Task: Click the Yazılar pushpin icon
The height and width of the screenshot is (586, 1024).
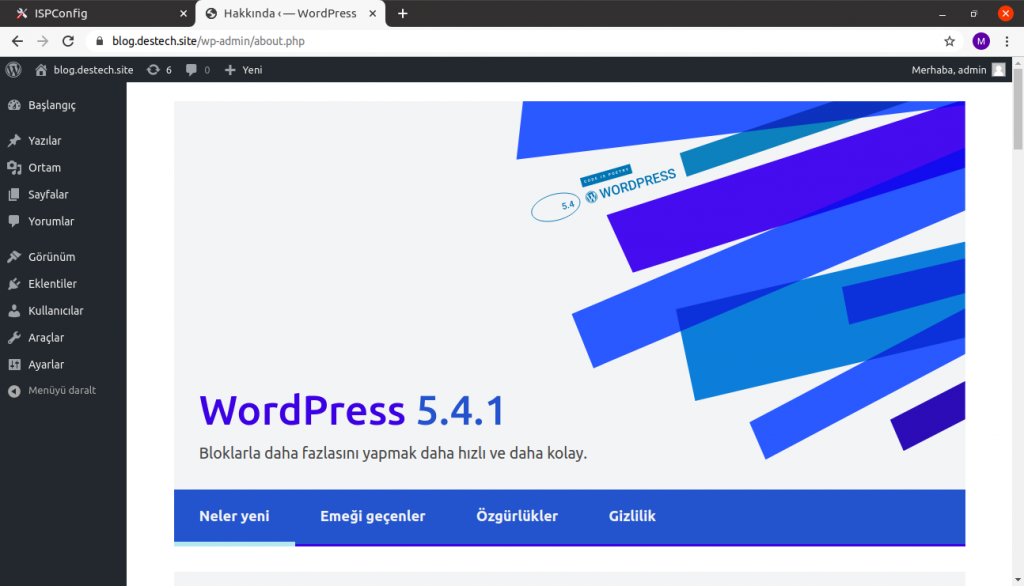Action: click(14, 140)
